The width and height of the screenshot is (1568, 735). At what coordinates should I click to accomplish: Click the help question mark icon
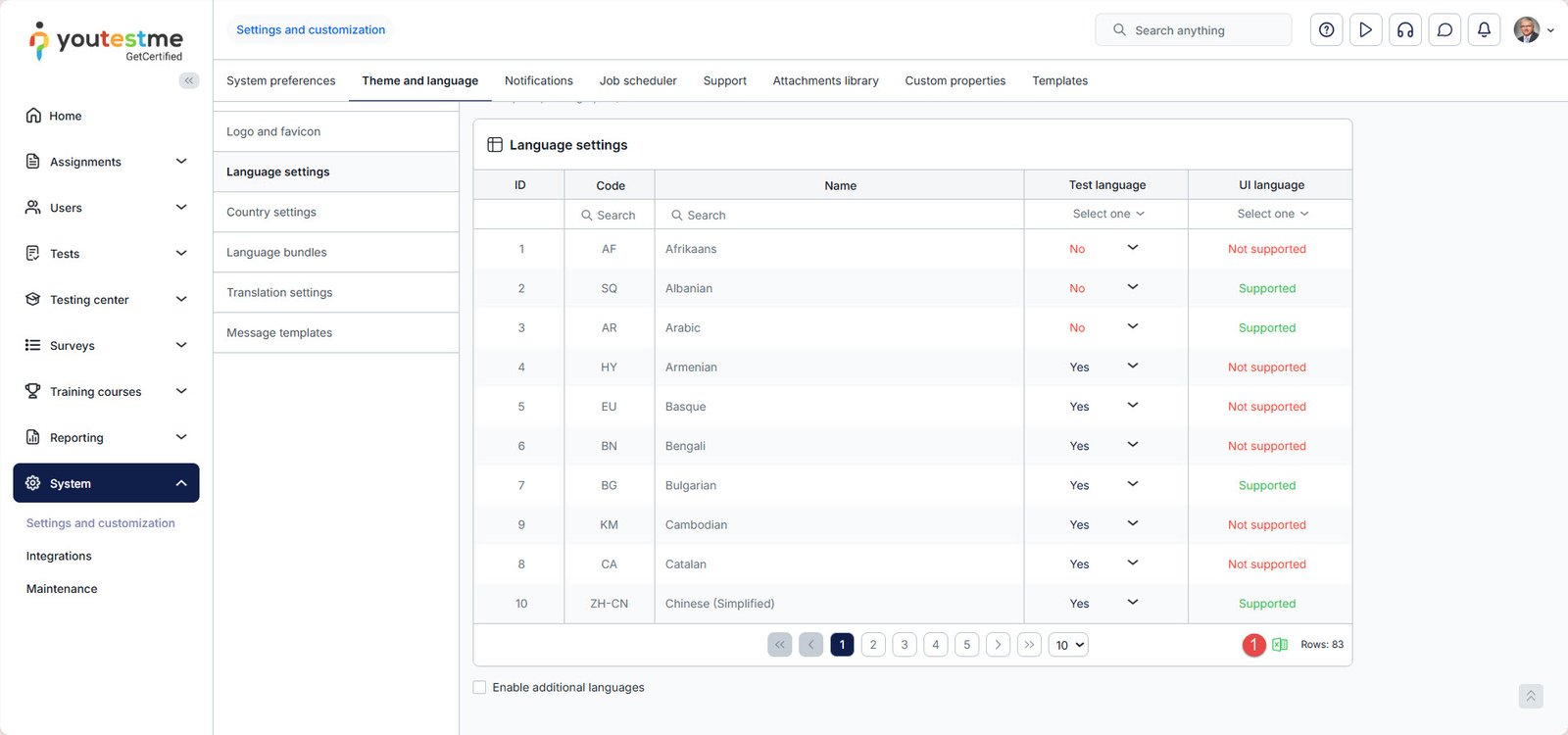click(1326, 30)
